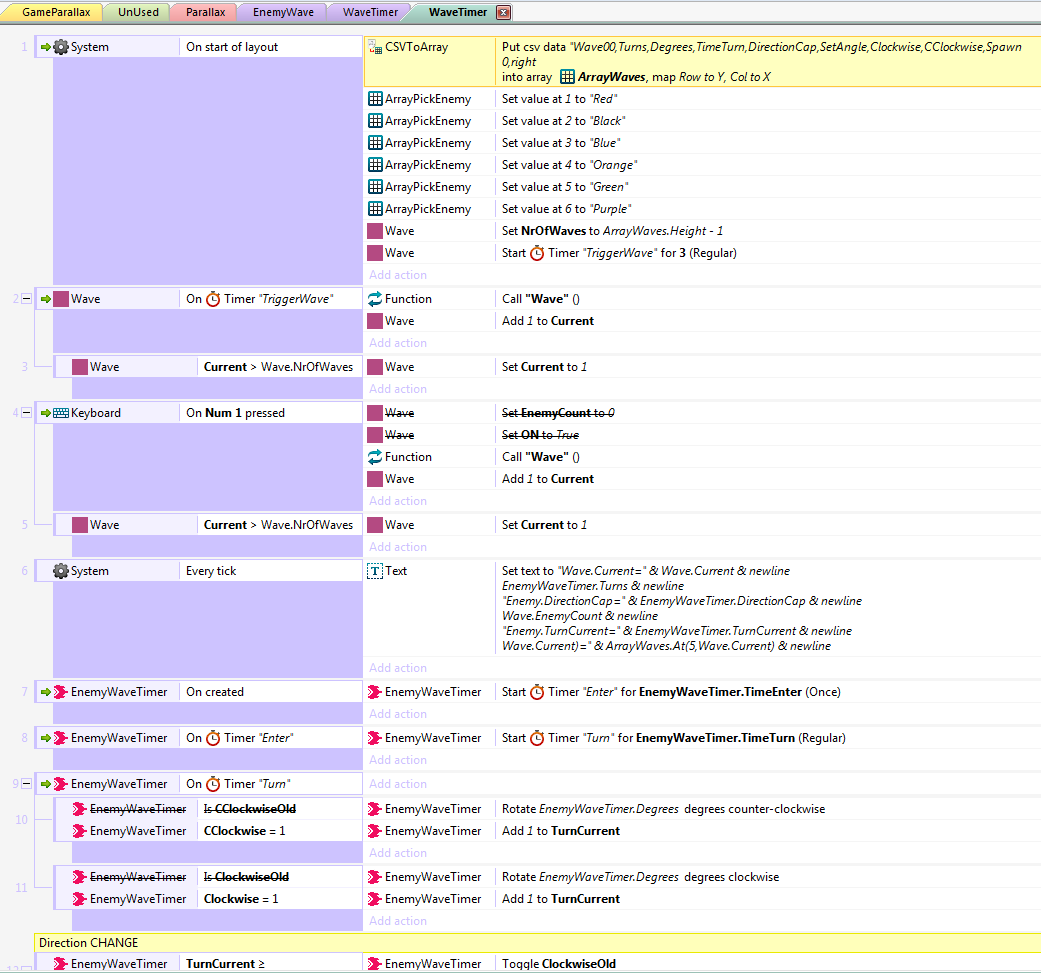The image size is (1041, 973).
Task: Click event number 1 in the margin
Action: pos(25,46)
